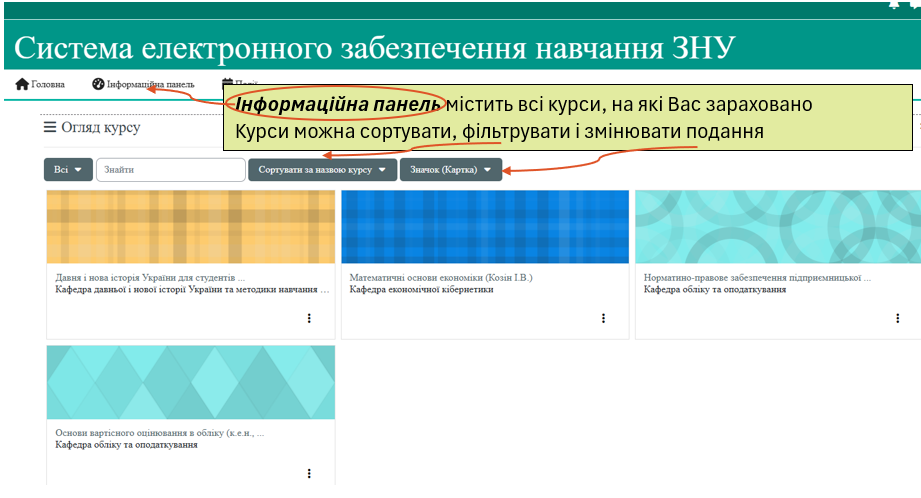Open three-dot menu on Нормативно-правове забезпечення card
921x498 pixels.
(897, 318)
